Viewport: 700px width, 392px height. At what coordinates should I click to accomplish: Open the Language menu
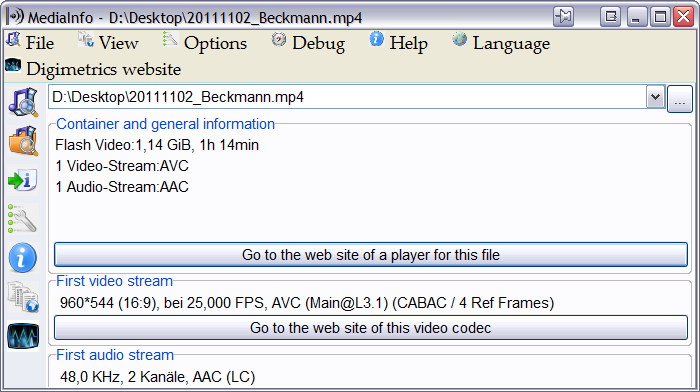coord(500,42)
